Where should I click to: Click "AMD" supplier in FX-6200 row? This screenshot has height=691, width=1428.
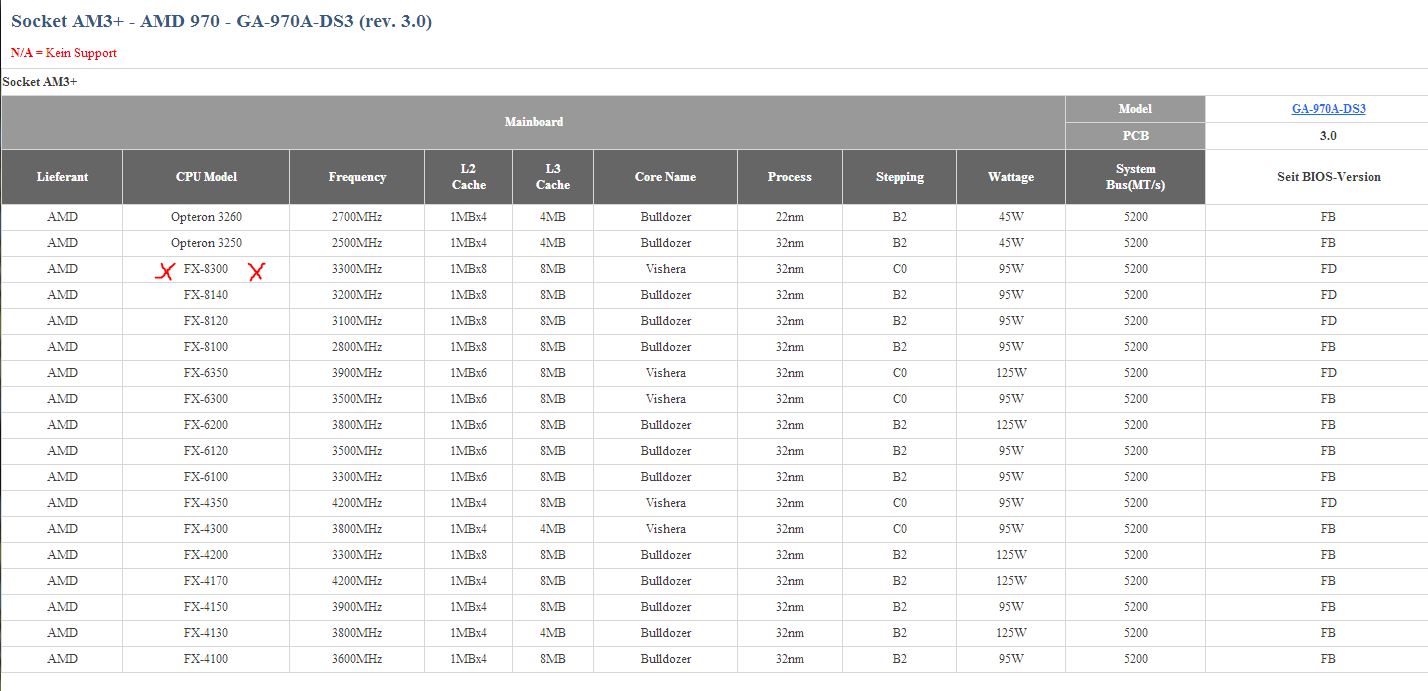62,425
